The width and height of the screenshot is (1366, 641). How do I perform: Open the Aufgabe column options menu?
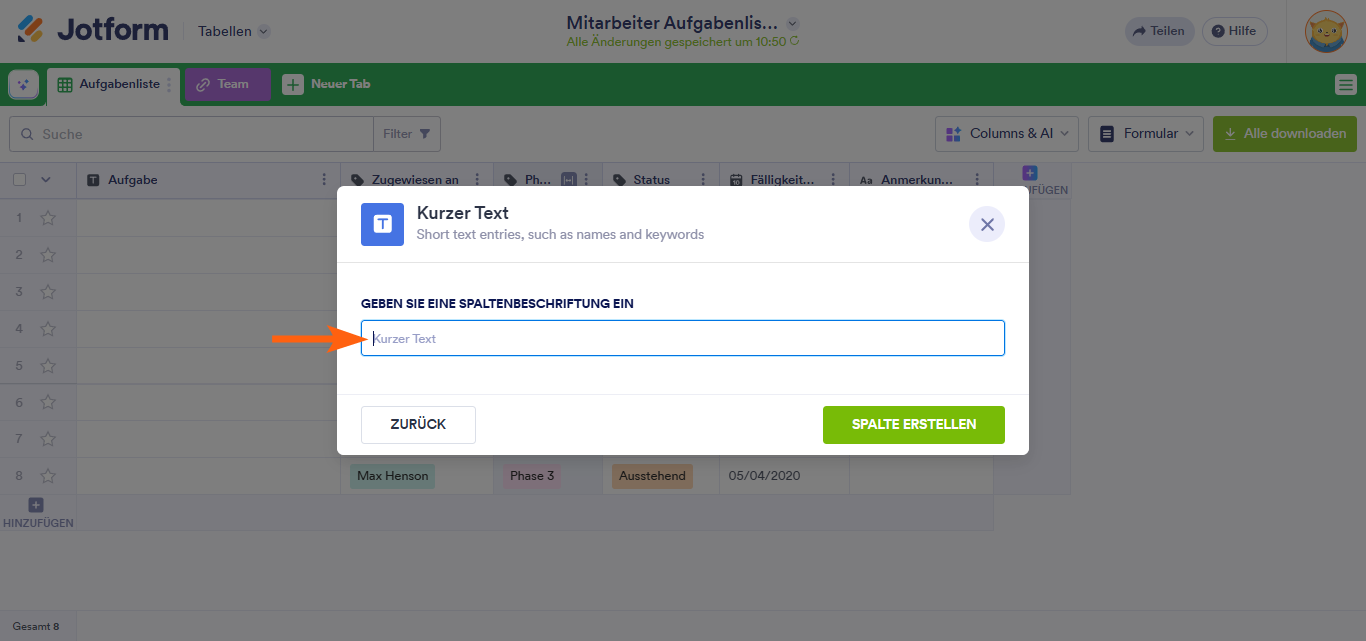(324, 180)
